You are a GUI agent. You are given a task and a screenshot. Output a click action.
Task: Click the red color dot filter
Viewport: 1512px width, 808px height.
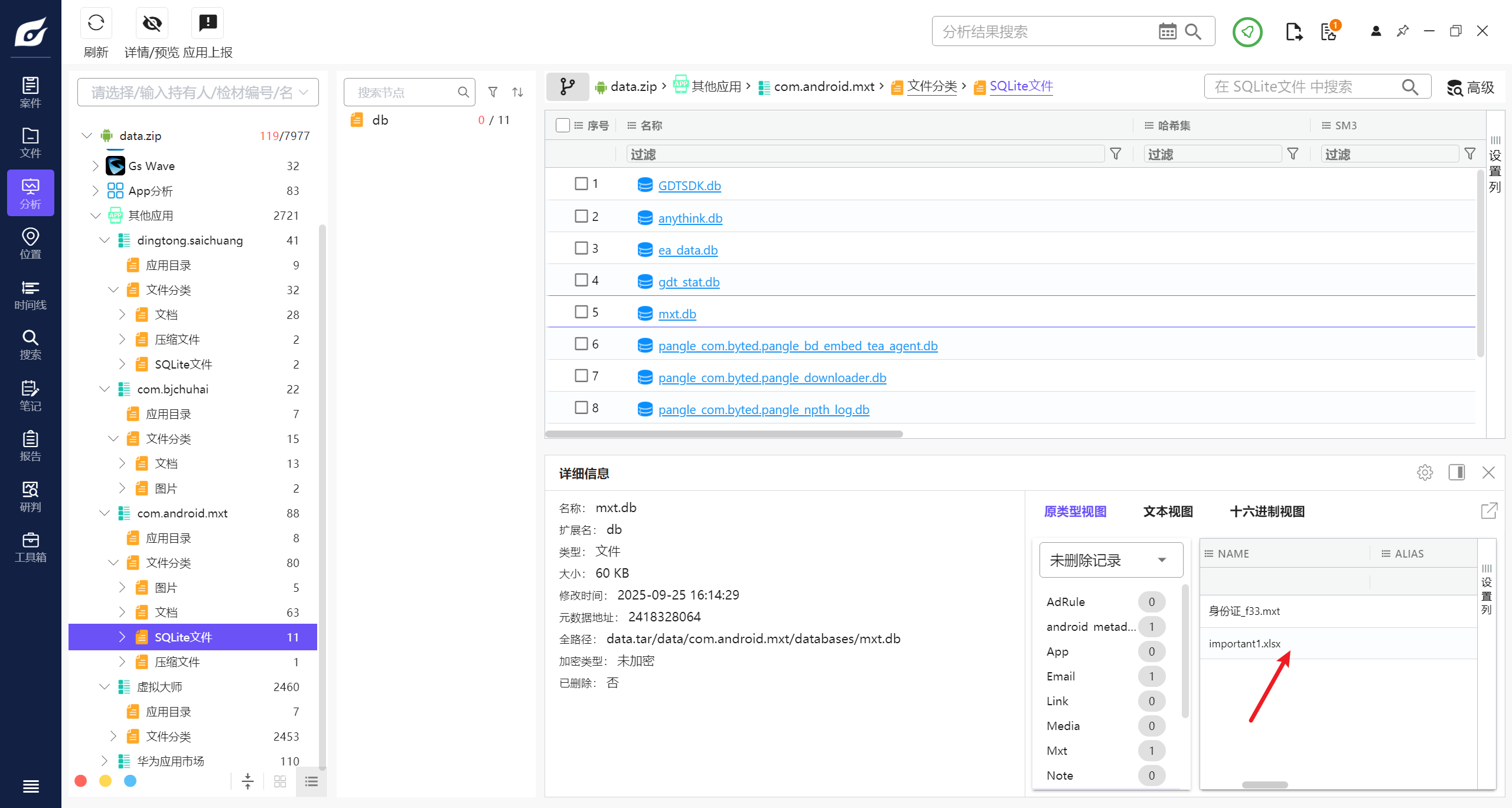pos(81,781)
